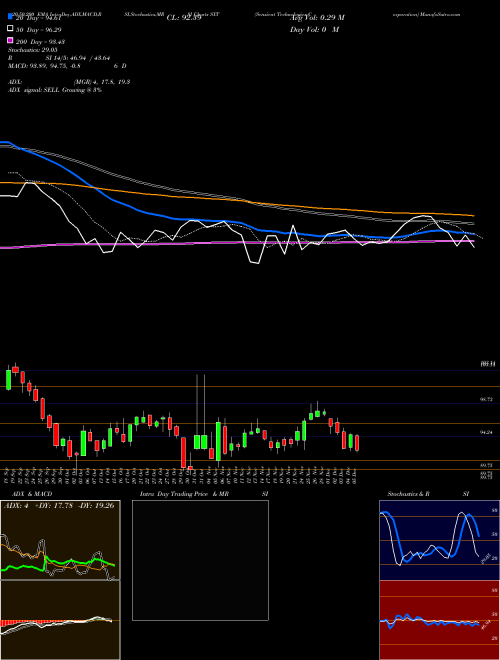Open the ADX indicator mini chart
Viewport: 500px width, 660px height.
(60, 540)
